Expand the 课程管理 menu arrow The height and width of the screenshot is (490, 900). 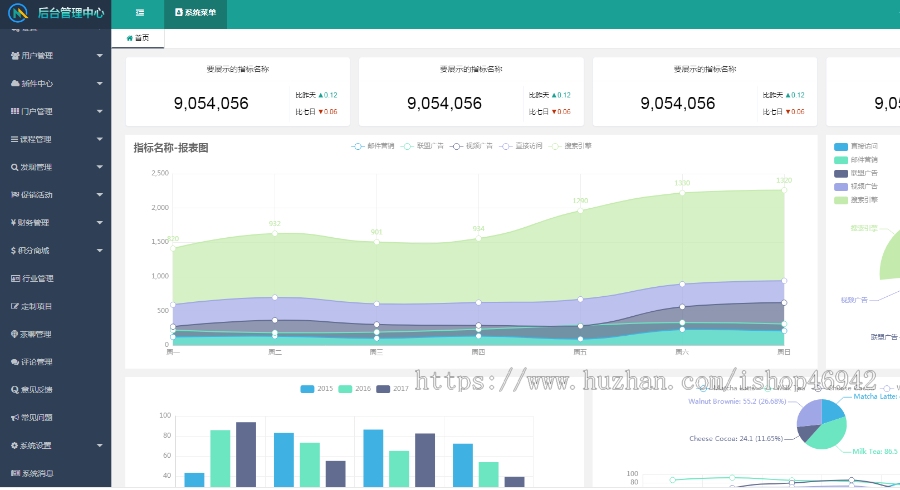[x=99, y=139]
